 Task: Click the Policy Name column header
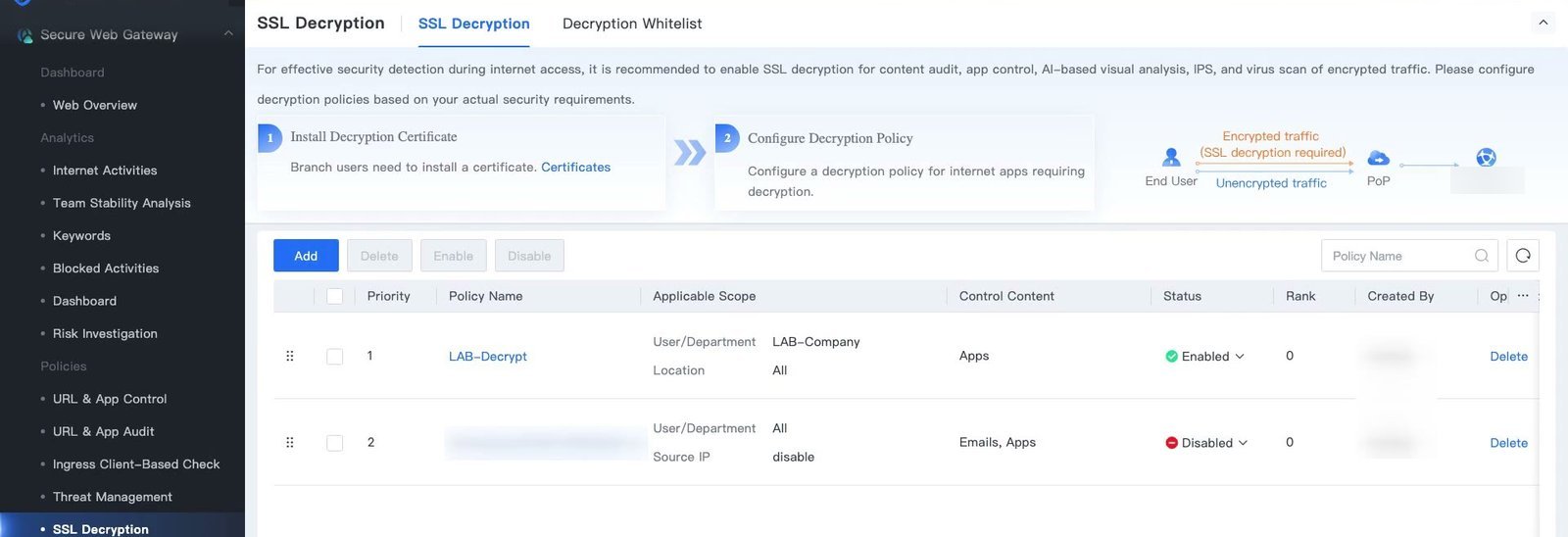pos(486,296)
